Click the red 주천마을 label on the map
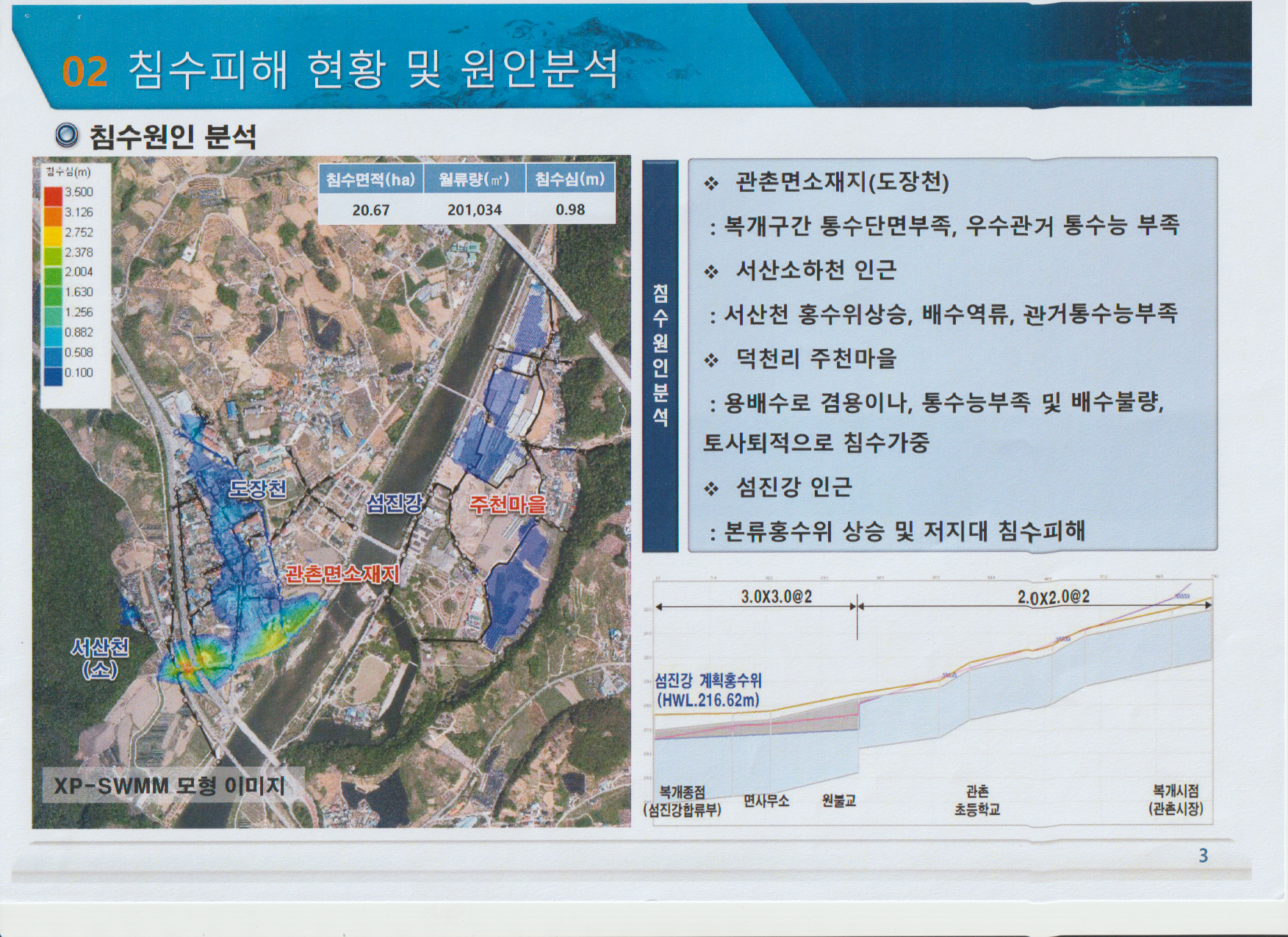This screenshot has height=937, width=1288. pyautogui.click(x=508, y=503)
